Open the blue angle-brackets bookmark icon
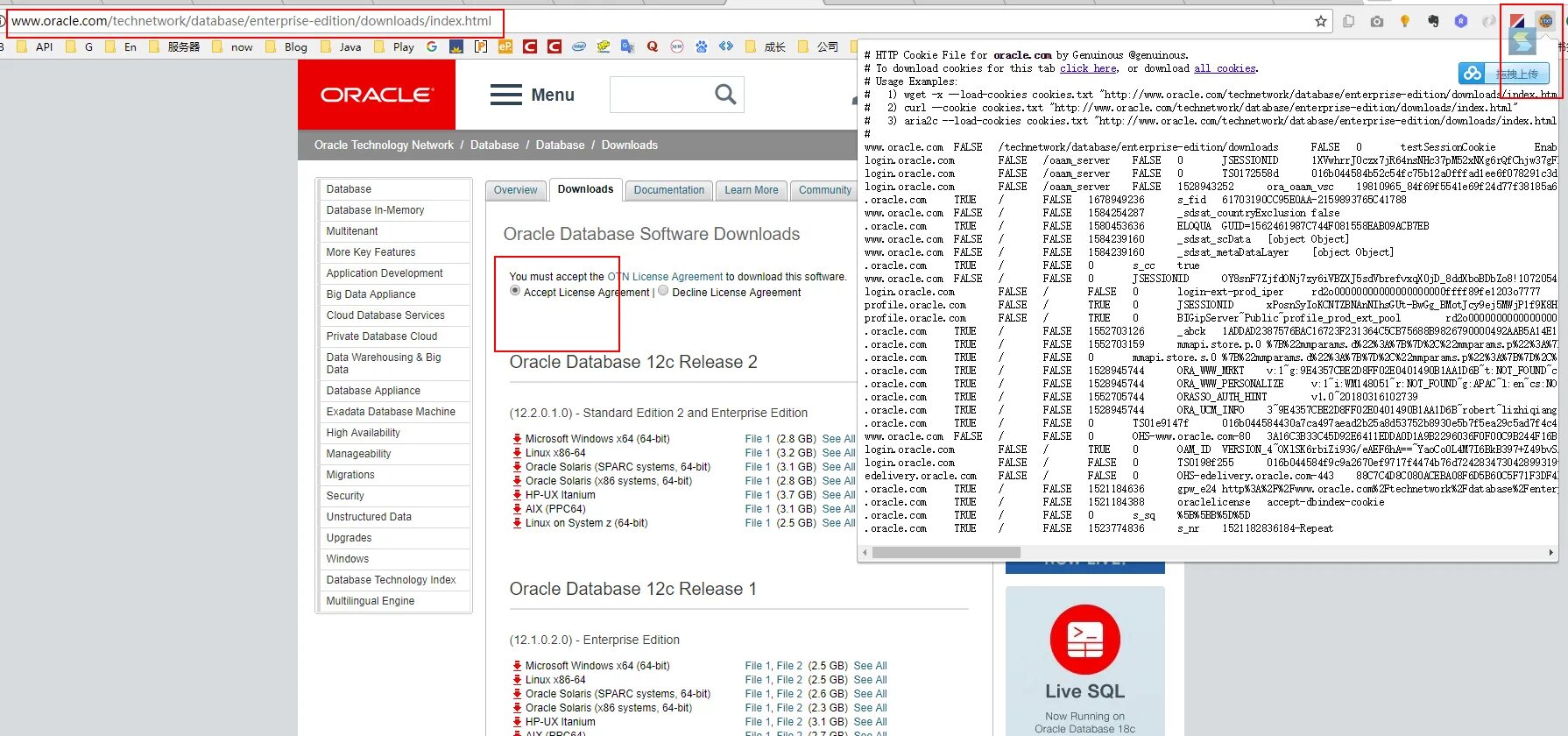The height and width of the screenshot is (736, 1568). click(x=726, y=46)
